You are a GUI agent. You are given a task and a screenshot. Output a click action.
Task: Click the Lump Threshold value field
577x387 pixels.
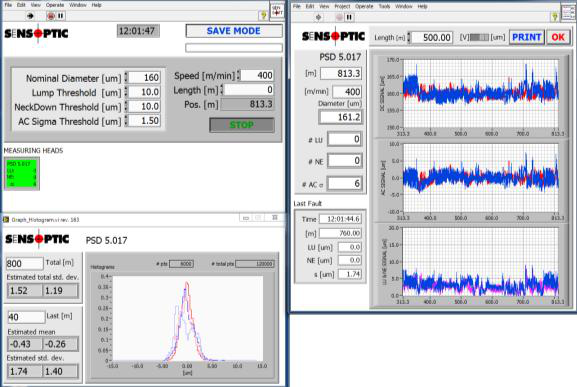pyautogui.click(x=145, y=92)
